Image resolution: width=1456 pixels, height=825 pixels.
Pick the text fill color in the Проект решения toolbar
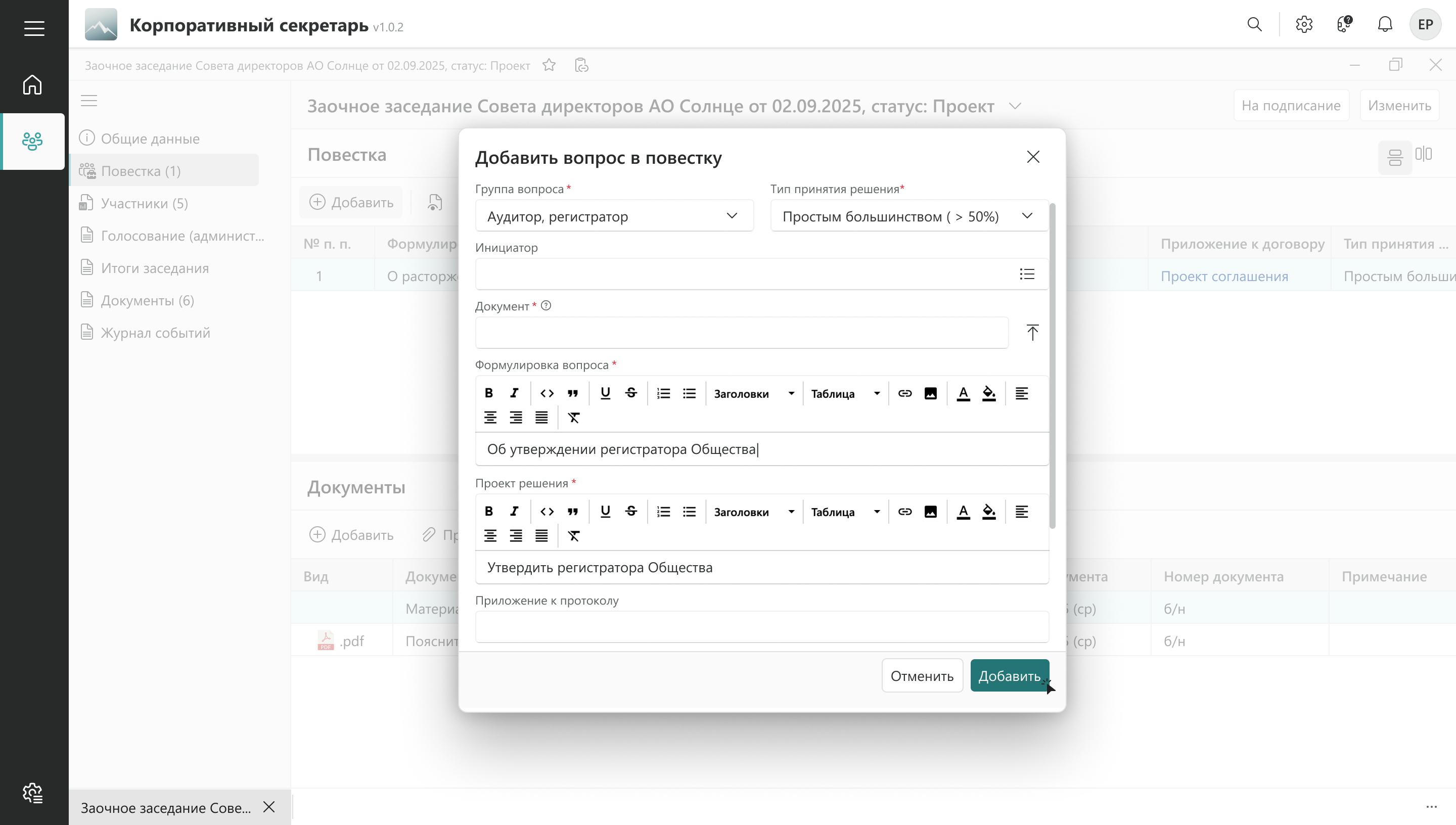(988, 512)
